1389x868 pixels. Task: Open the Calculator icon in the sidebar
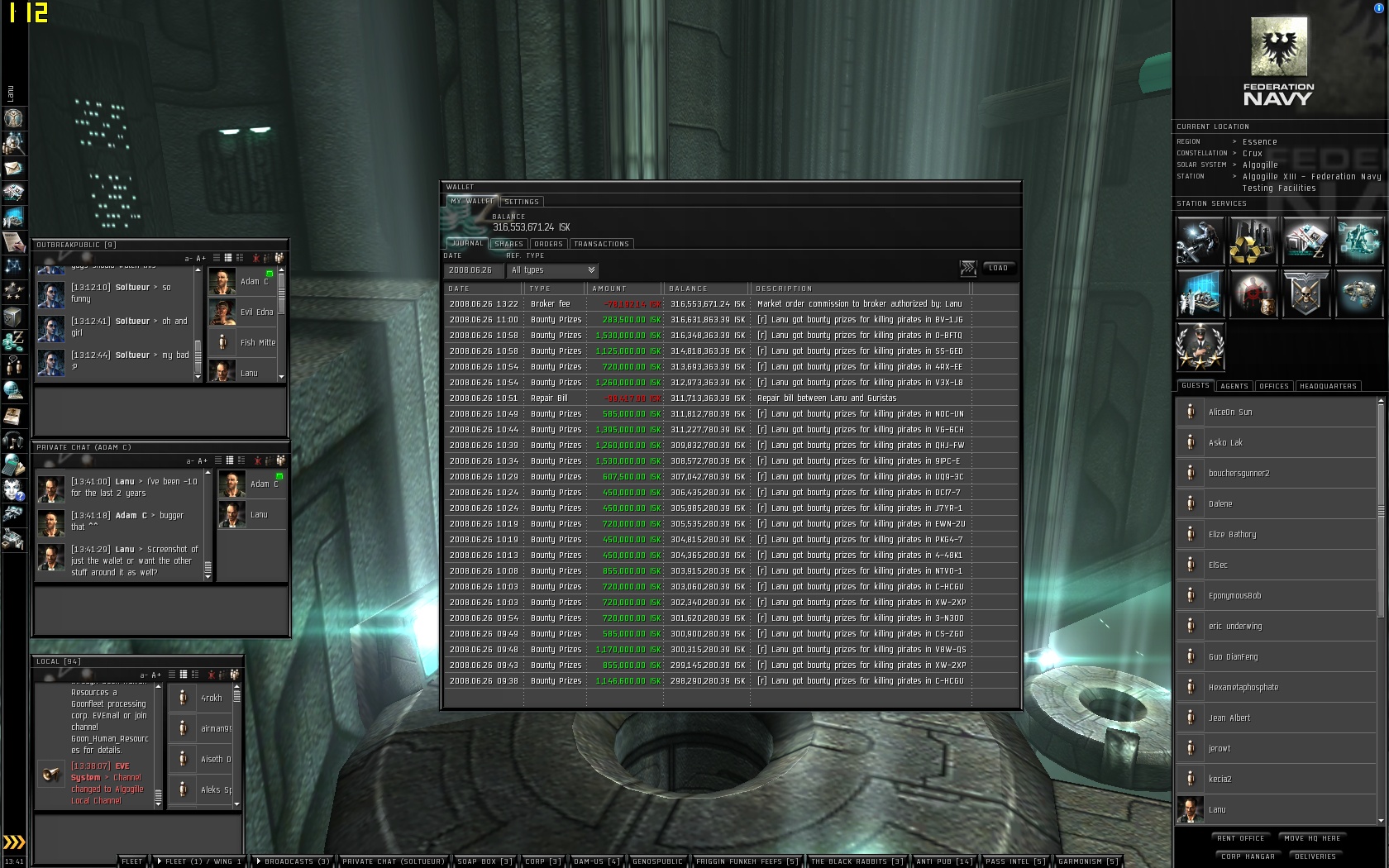click(x=13, y=464)
